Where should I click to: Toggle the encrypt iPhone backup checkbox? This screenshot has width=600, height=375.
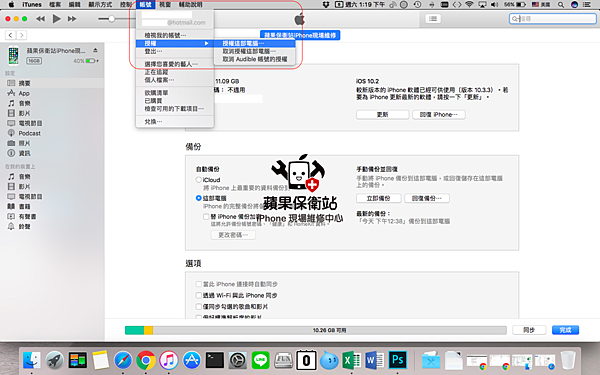tap(206, 217)
